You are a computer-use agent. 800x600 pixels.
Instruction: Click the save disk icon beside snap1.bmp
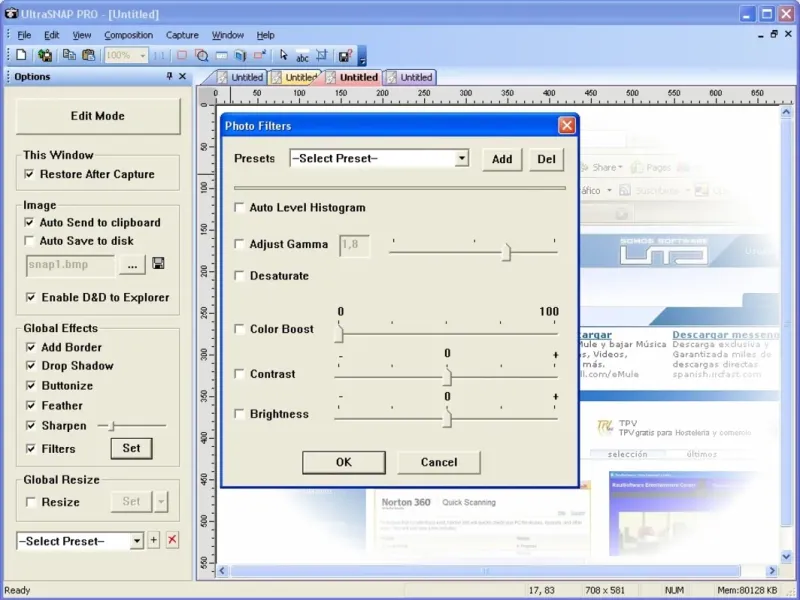coord(158,264)
